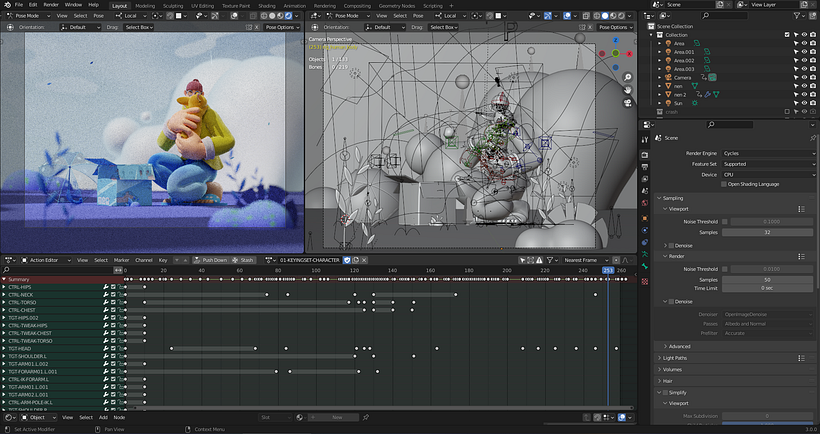Screen dimensions: 820x434
Task: Open the Marker menu in Action Editor
Action: coord(121,260)
